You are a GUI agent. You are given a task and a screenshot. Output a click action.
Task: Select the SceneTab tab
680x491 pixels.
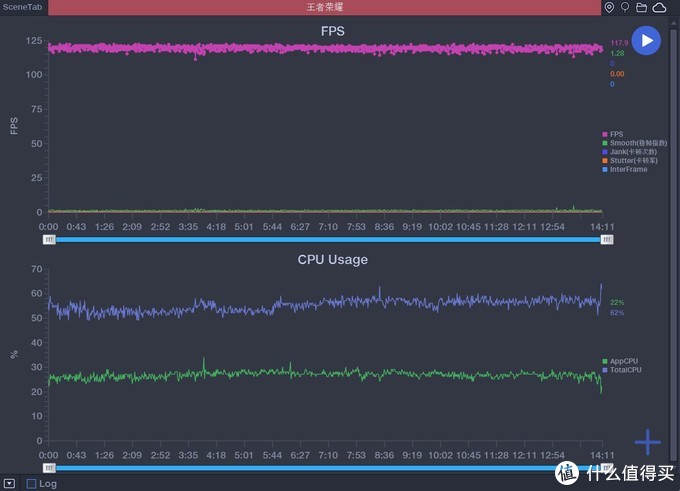pyautogui.click(x=22, y=7)
